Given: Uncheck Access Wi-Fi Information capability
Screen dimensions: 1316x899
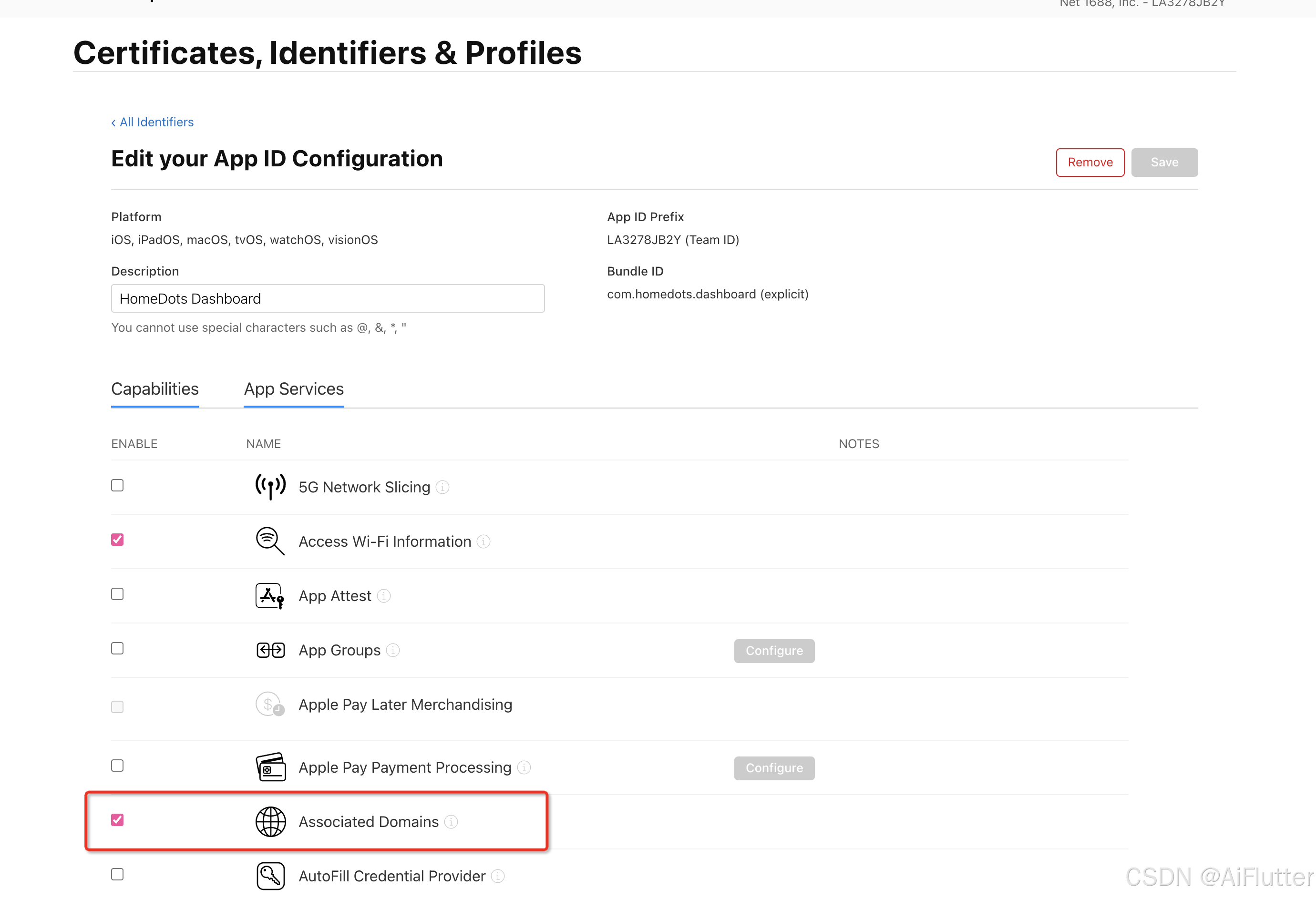Looking at the screenshot, I should [x=117, y=540].
